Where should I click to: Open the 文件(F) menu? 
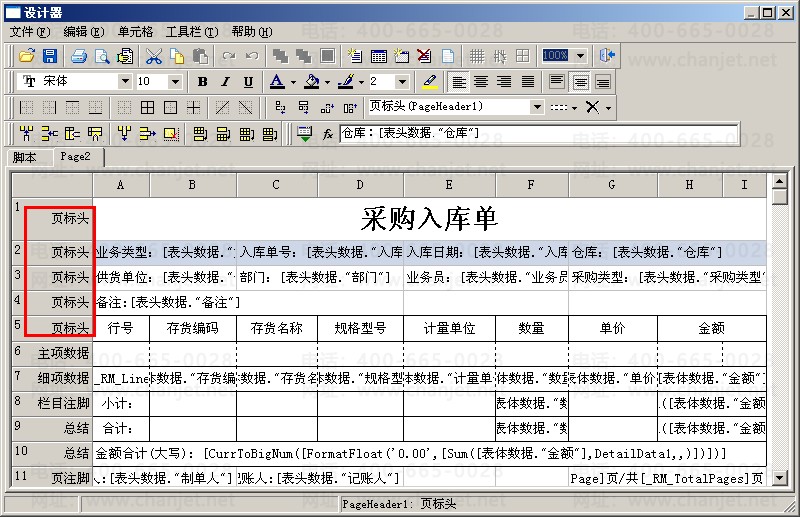pos(29,32)
